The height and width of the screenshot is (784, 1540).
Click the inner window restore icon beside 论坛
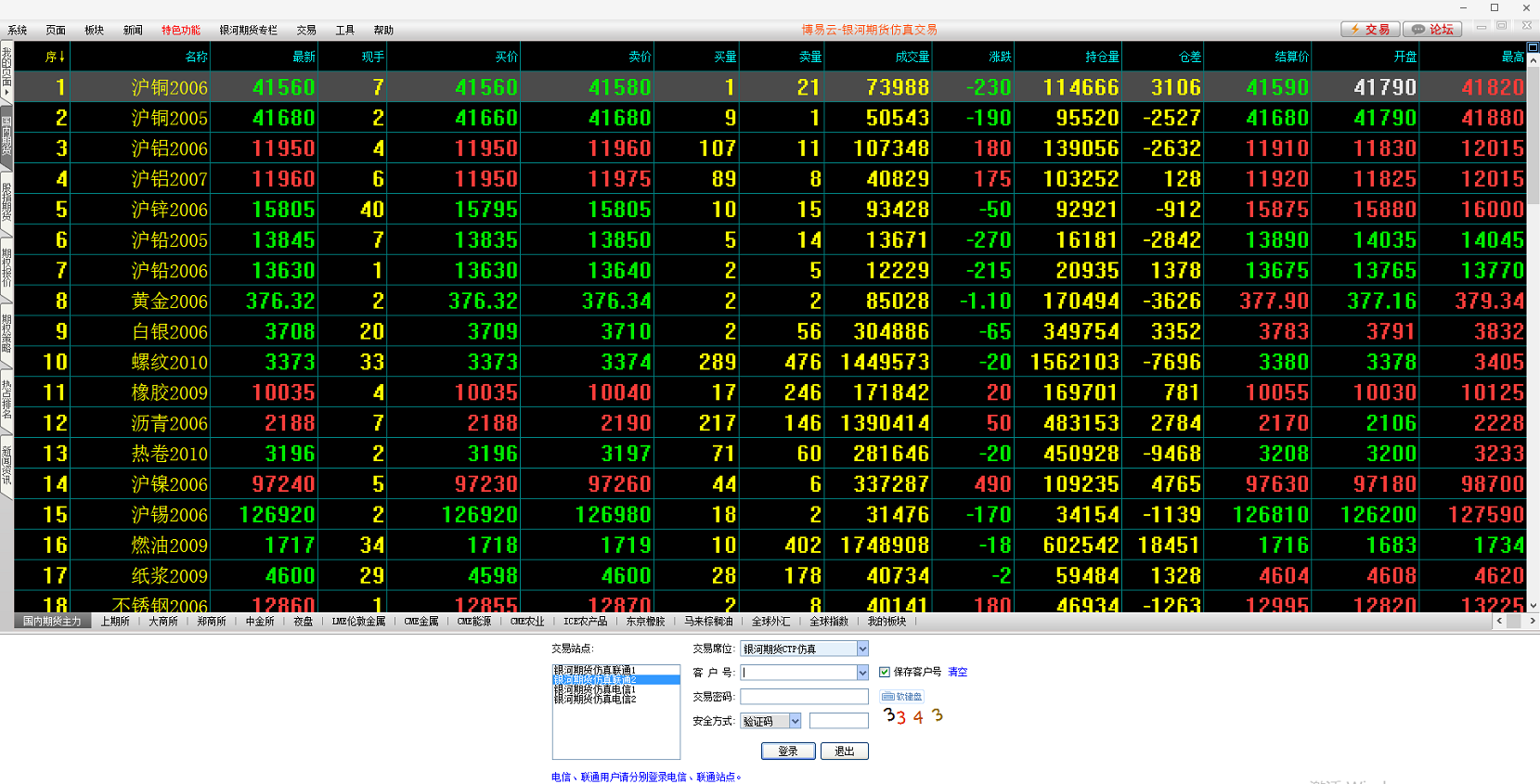pyautogui.click(x=1502, y=27)
